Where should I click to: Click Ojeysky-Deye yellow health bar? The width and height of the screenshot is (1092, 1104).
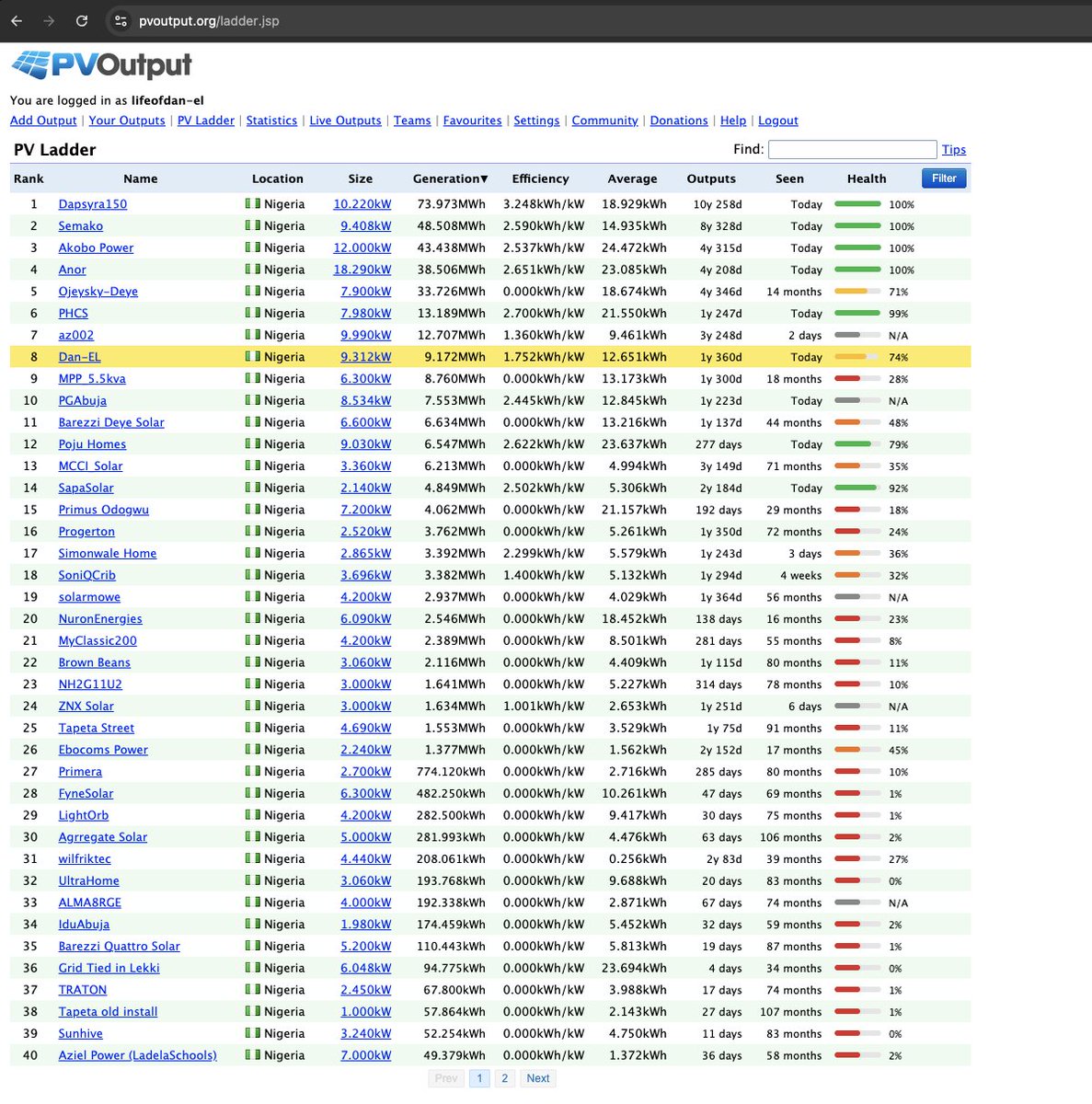pos(857,292)
